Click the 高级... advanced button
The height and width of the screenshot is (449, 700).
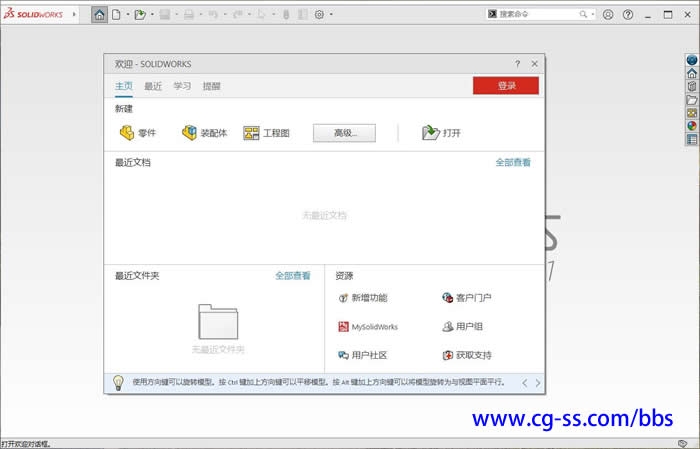coord(343,133)
